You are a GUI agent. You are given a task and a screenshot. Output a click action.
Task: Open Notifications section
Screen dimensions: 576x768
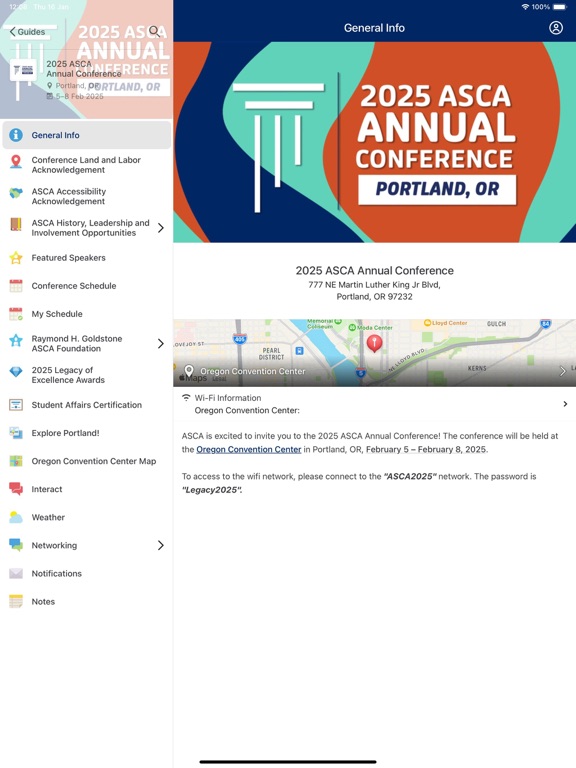(87, 573)
